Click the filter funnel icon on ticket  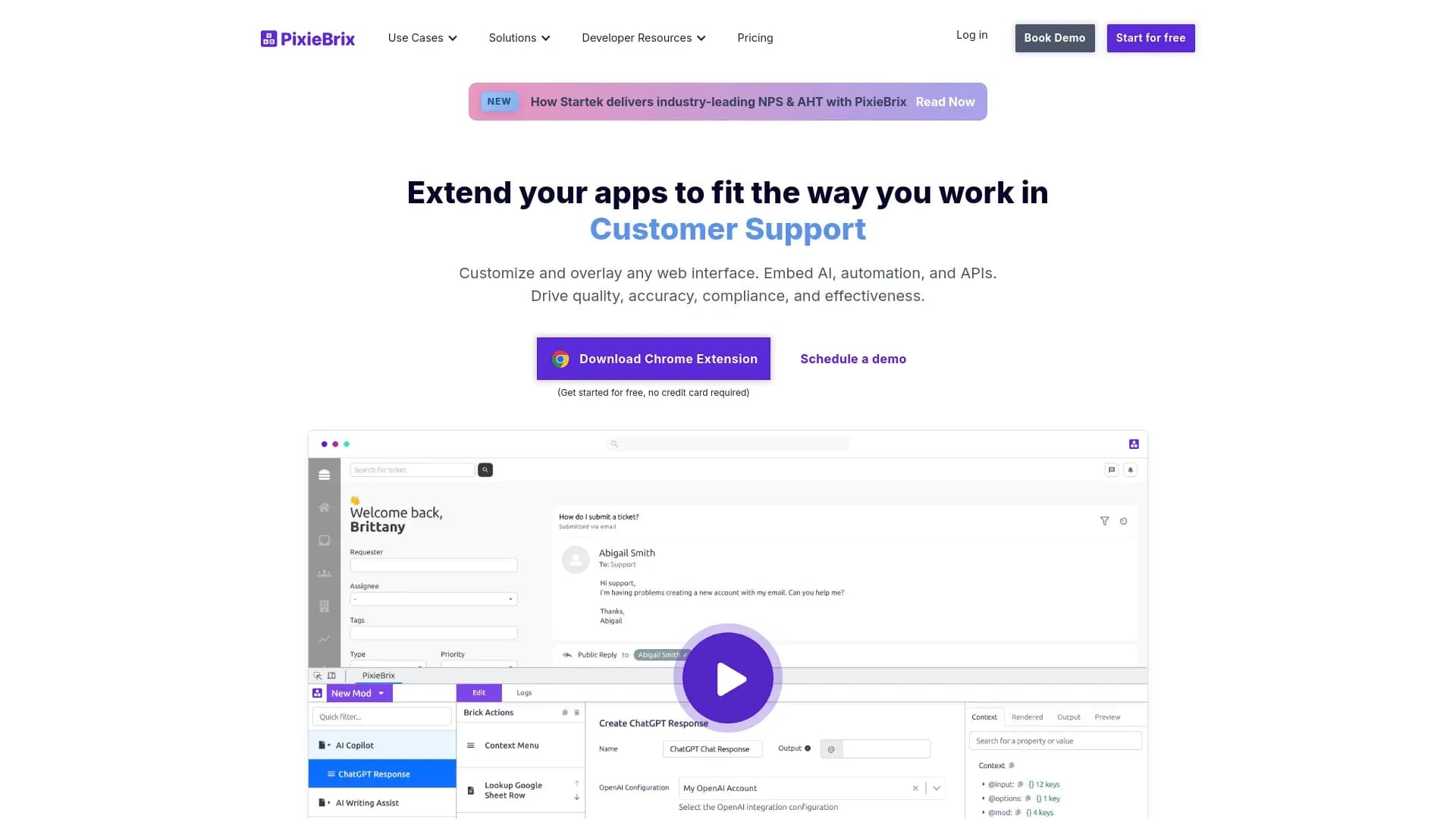pyautogui.click(x=1105, y=521)
